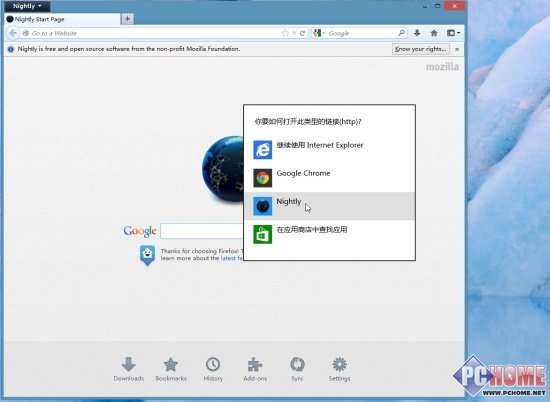Open Bookmarks from the start page

pos(171,369)
